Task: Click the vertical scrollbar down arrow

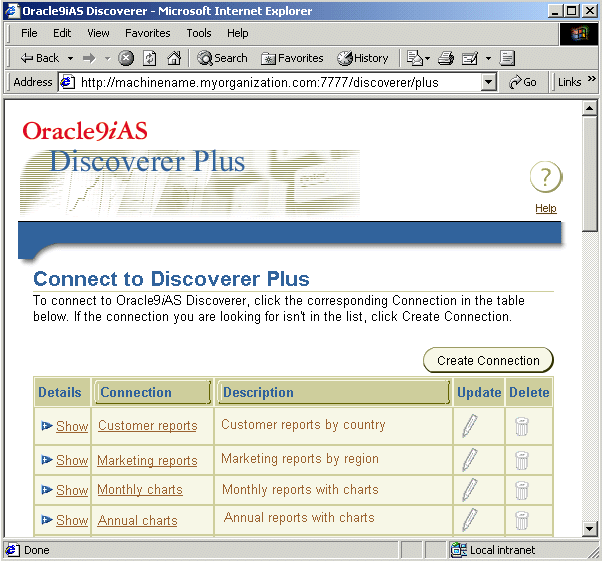Action: [x=589, y=528]
